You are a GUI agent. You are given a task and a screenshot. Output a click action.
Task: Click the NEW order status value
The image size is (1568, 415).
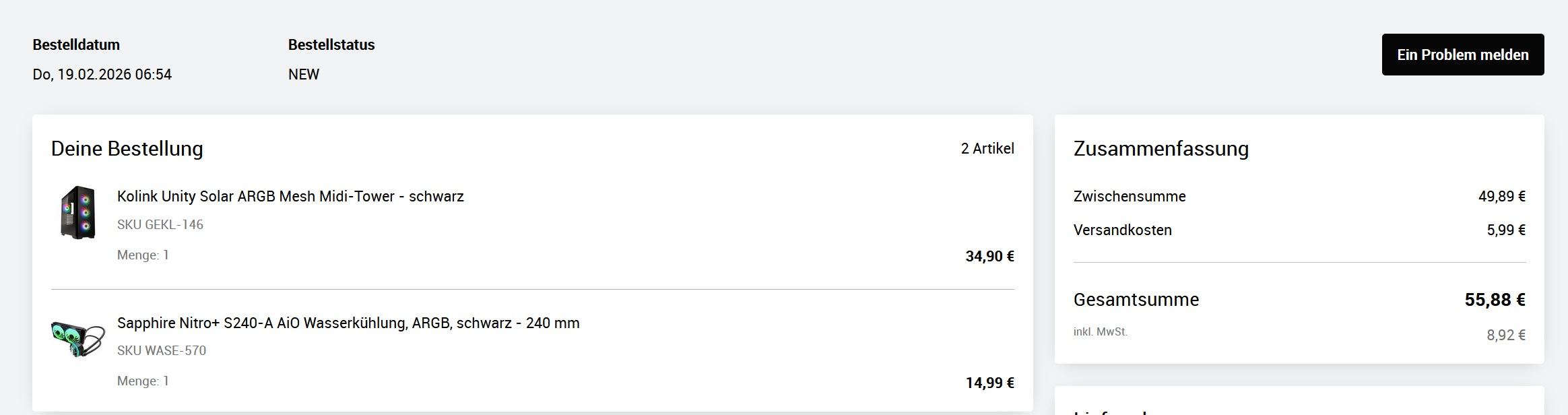tap(304, 75)
